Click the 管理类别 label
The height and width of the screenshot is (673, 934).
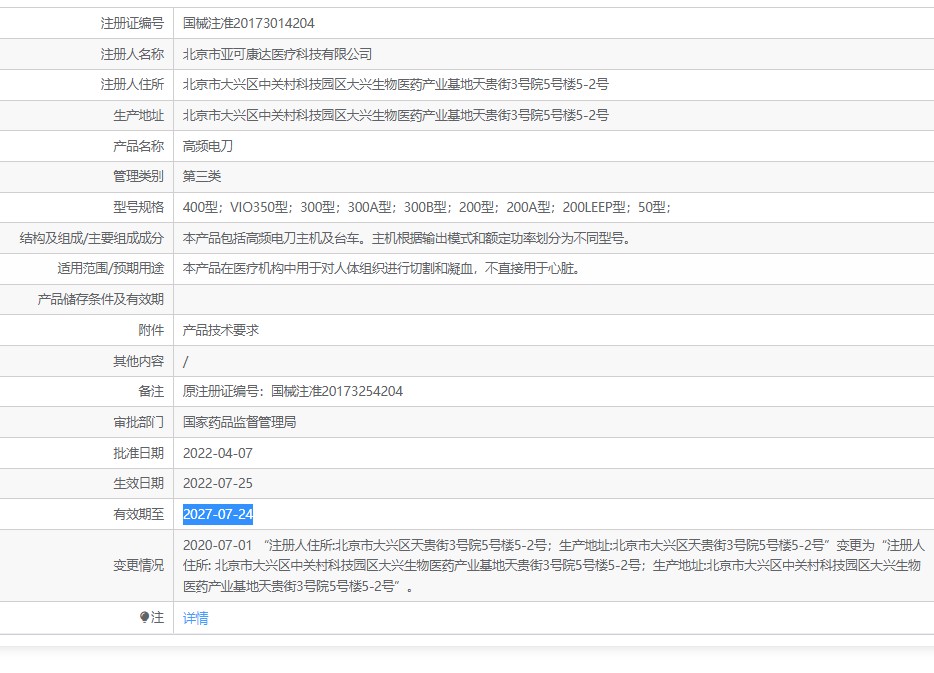pos(139,176)
